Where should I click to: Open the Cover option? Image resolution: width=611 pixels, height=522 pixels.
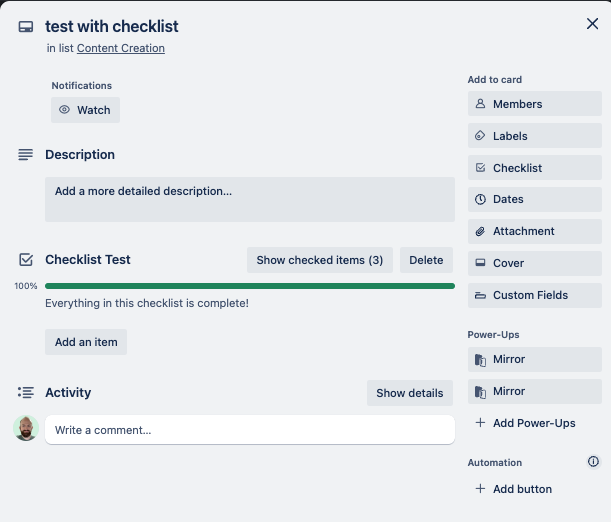coord(535,263)
